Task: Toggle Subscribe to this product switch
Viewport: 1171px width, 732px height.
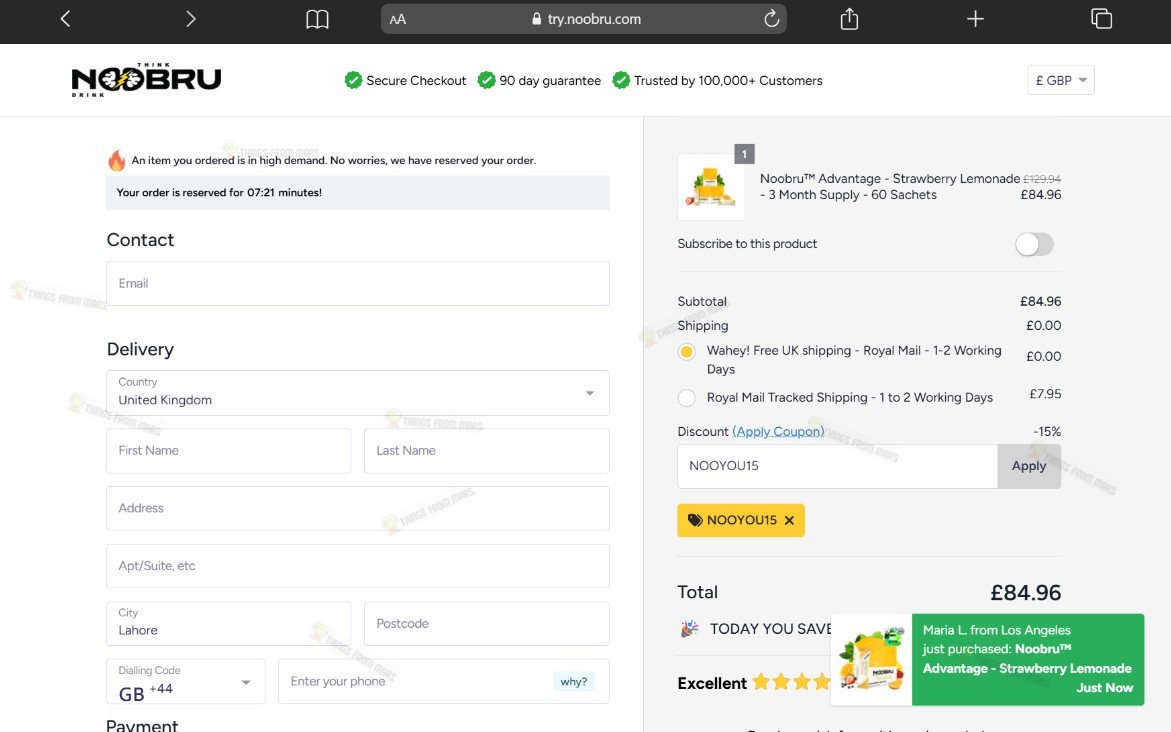Action: 1034,244
